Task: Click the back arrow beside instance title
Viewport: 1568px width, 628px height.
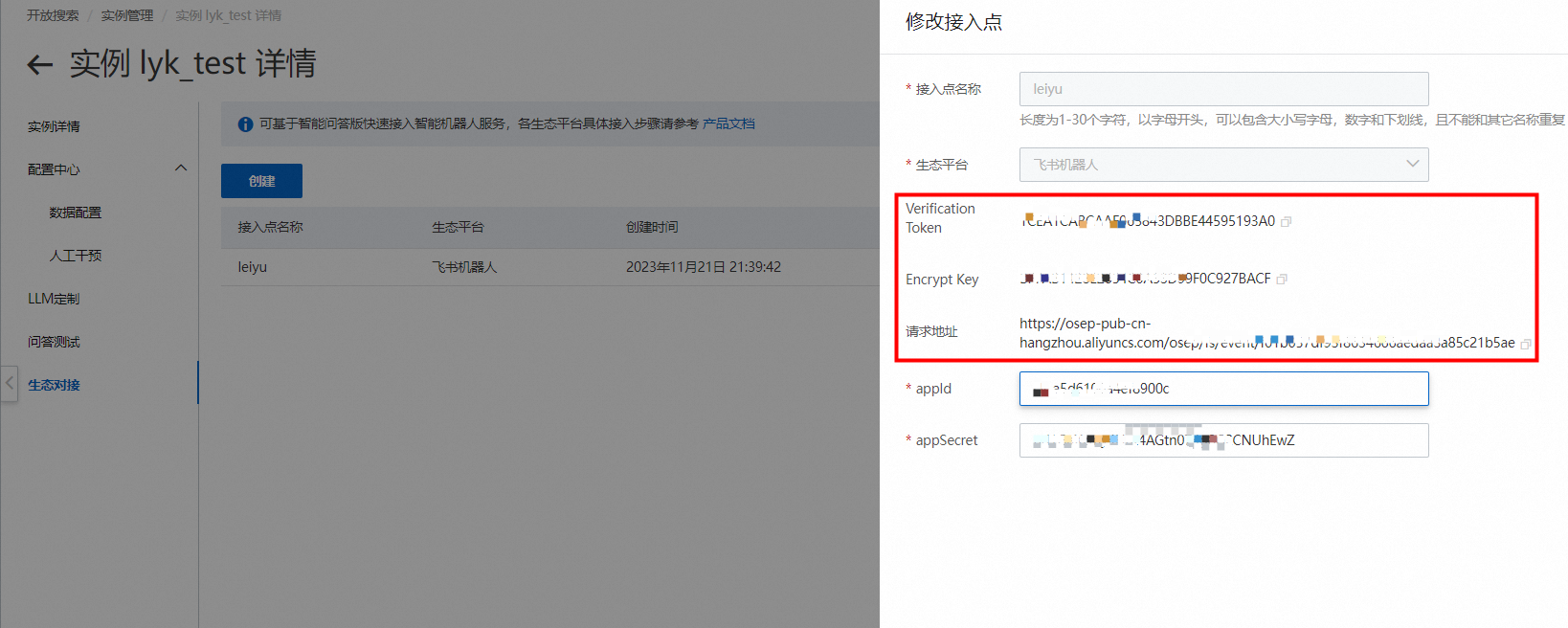Action: tap(39, 65)
